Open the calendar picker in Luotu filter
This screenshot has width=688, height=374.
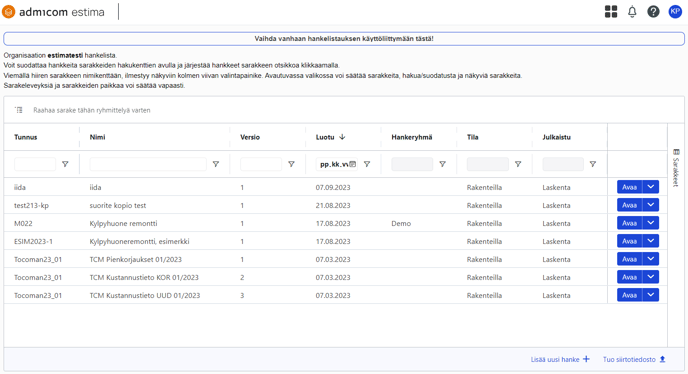click(x=352, y=164)
